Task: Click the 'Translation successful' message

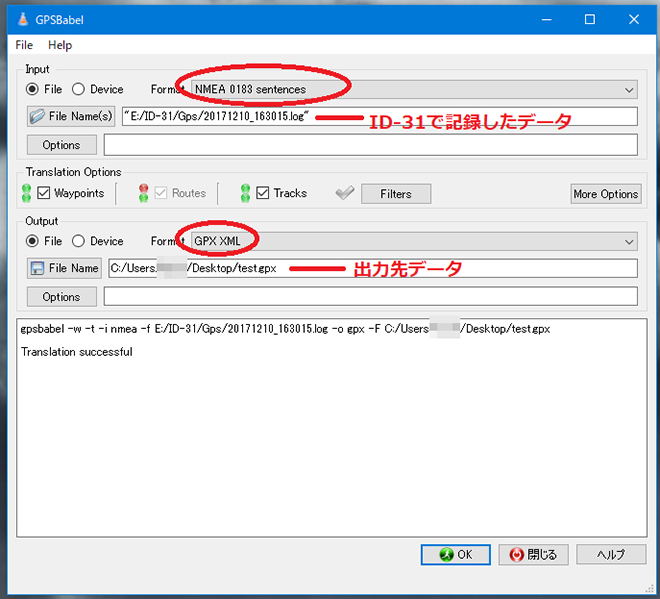Action: pyautogui.click(x=77, y=352)
